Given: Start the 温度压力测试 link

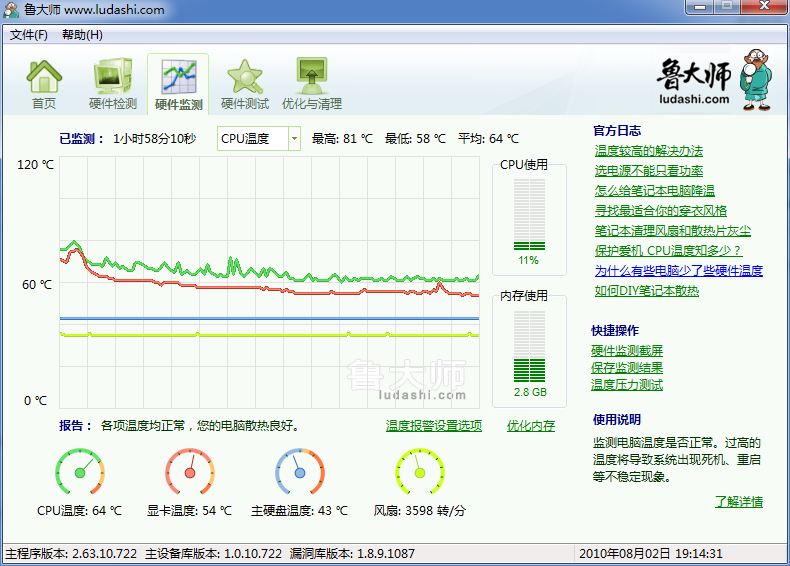Looking at the screenshot, I should [627, 385].
